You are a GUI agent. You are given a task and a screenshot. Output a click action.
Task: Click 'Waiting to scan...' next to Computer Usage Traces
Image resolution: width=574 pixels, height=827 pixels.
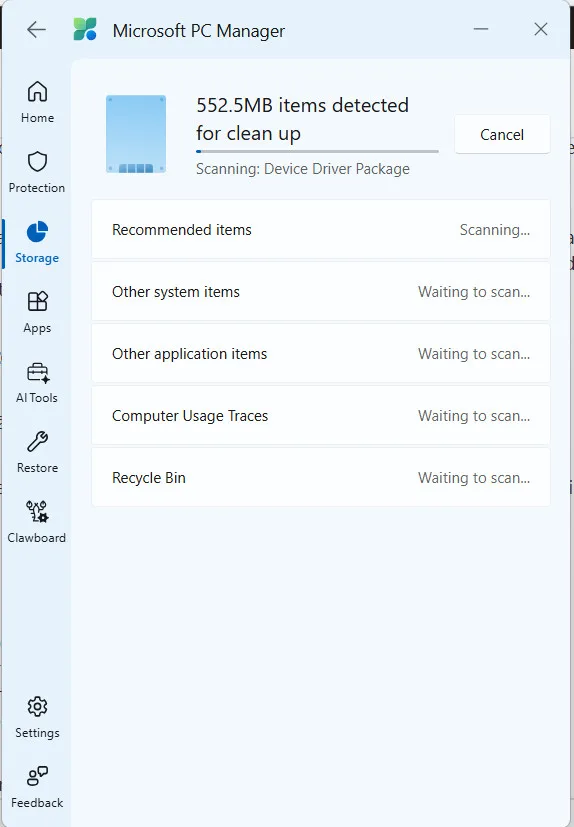coord(474,416)
